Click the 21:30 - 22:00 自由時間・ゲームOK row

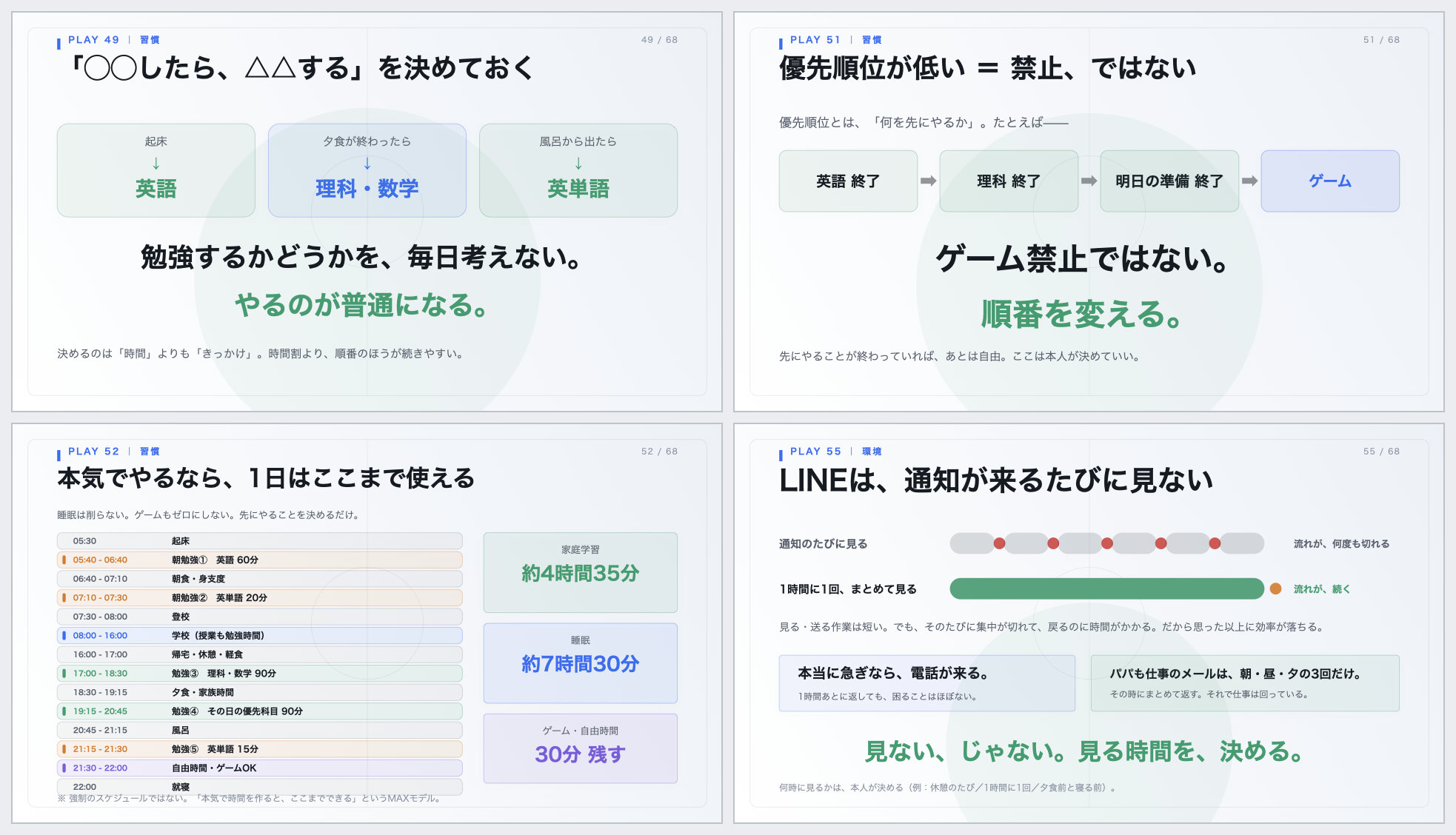260,768
